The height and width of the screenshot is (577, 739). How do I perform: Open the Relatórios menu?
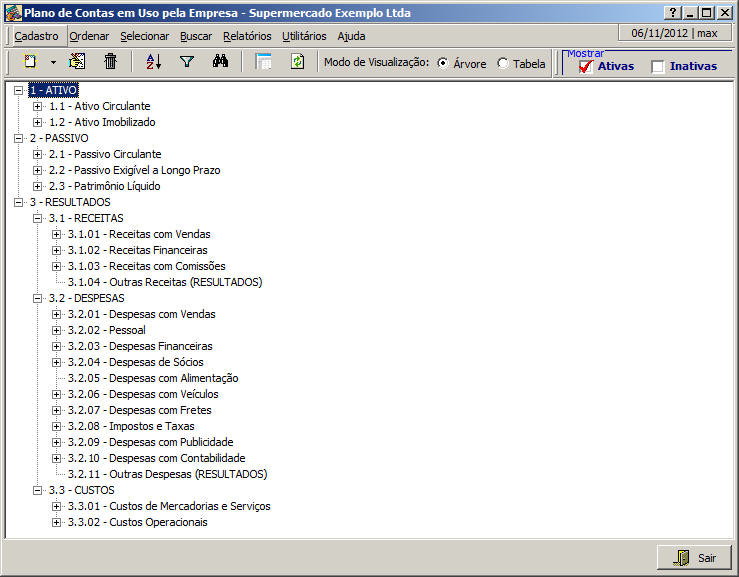click(247, 36)
